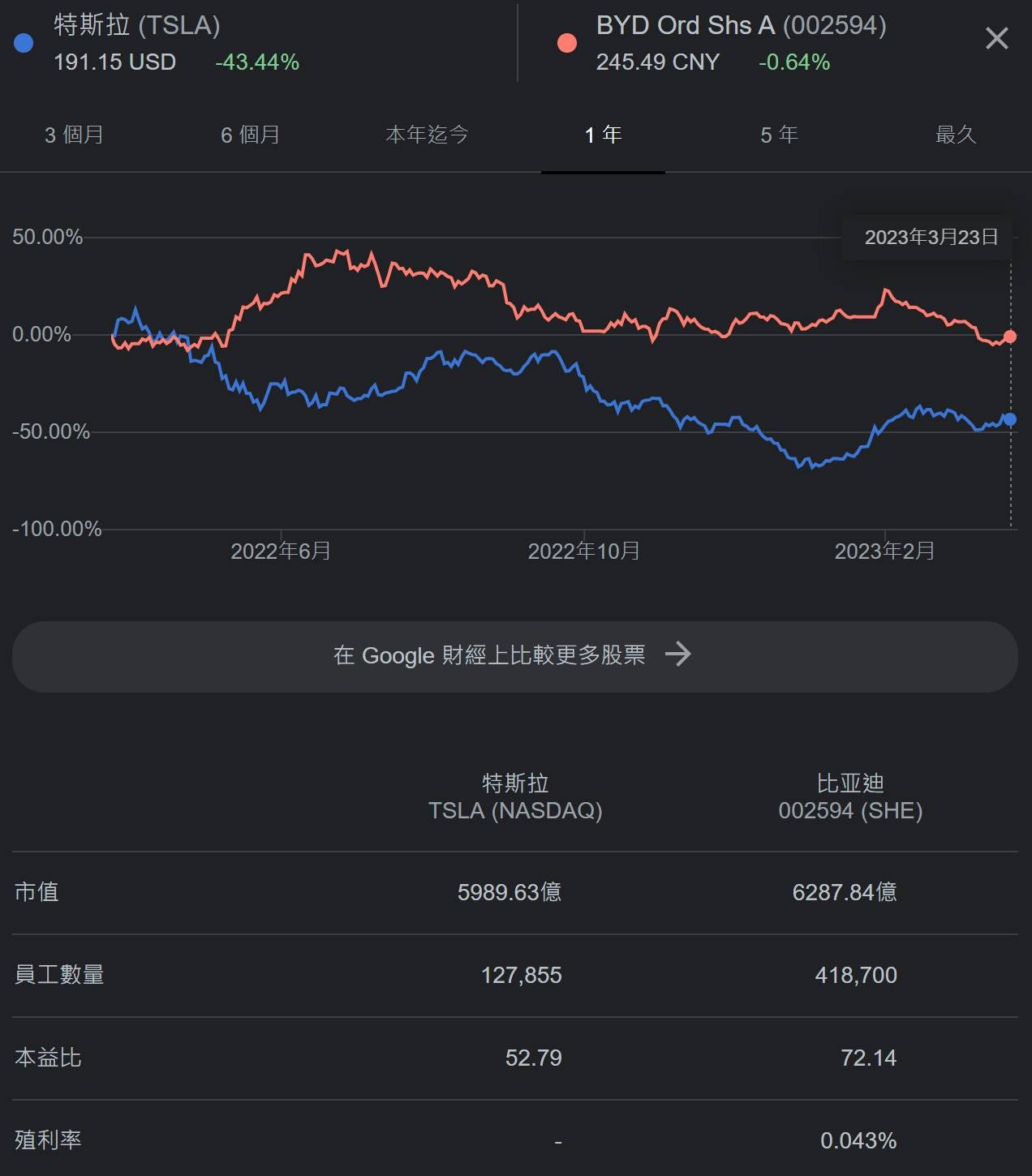The height and width of the screenshot is (1176, 1032).
Task: Switch to the 5 年 time range
Action: 777,135
